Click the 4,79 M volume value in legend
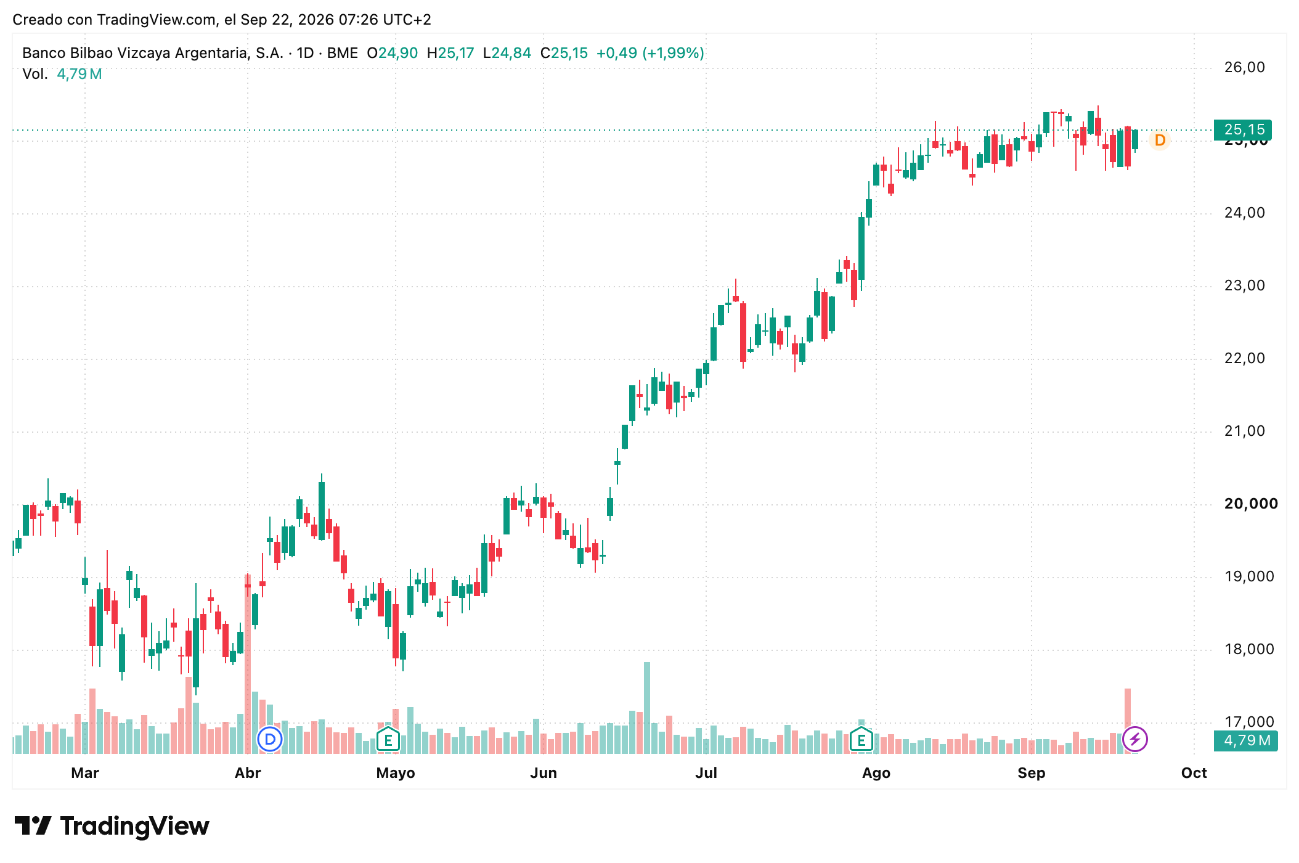 [79, 73]
